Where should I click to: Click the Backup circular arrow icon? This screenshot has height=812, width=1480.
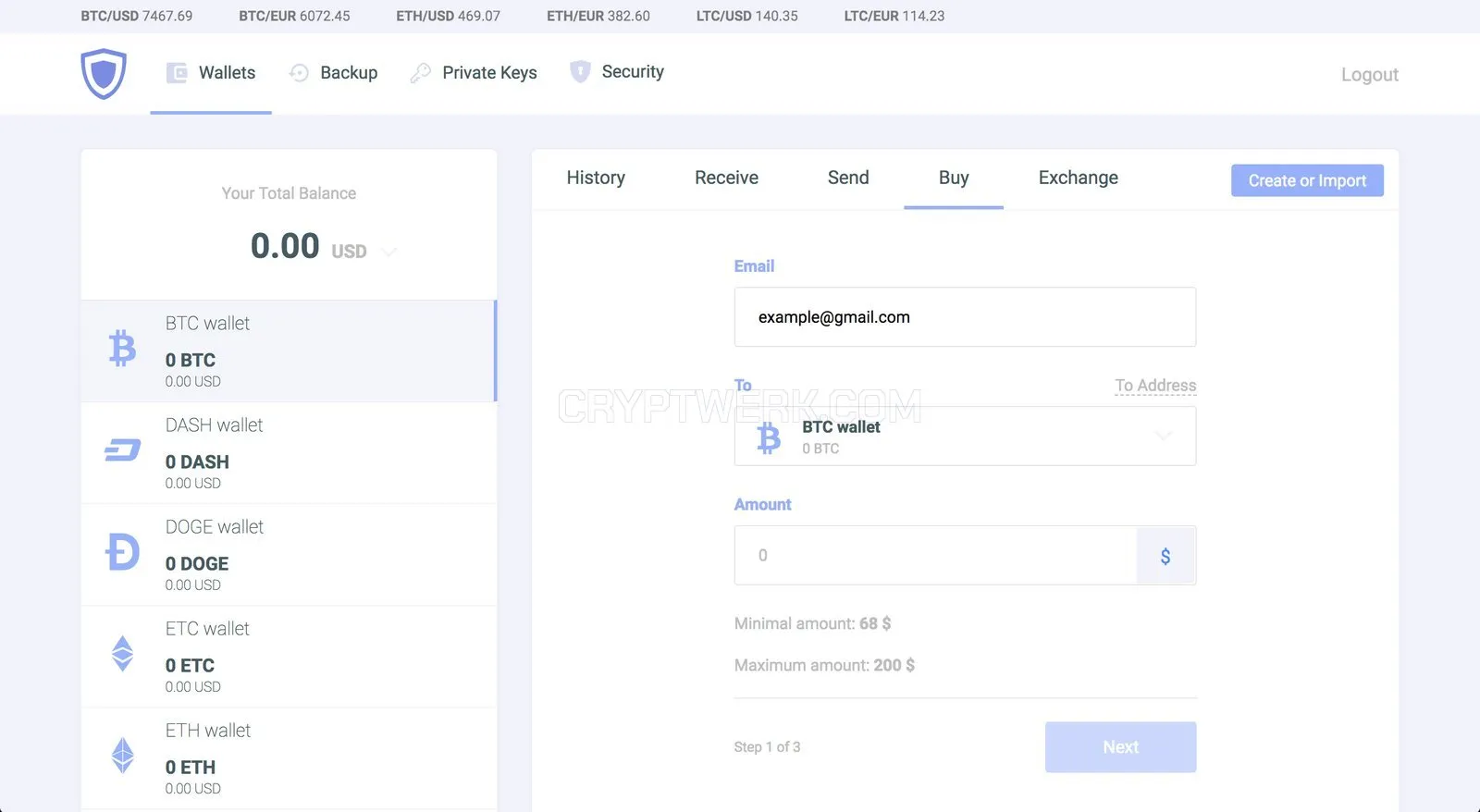click(x=299, y=73)
